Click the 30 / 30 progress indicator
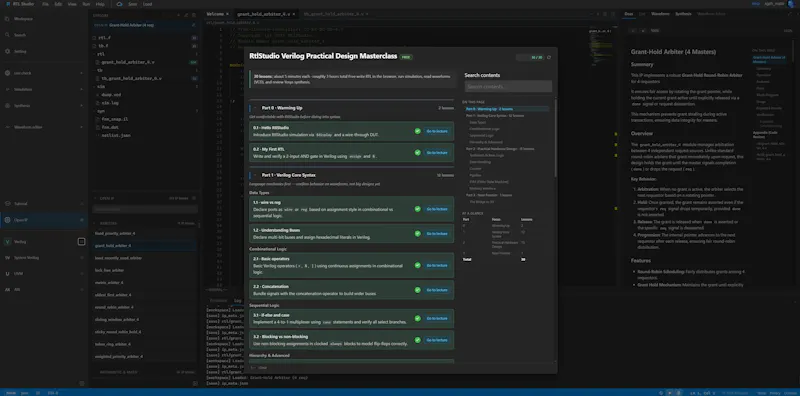800x396 pixels. coord(531,57)
